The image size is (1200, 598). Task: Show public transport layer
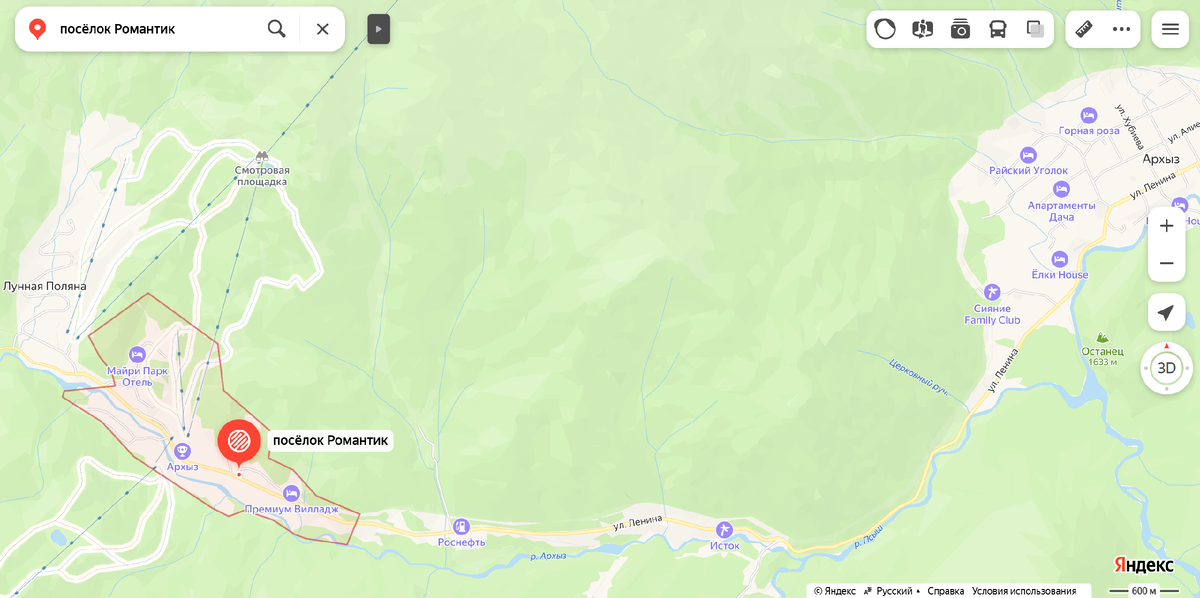(x=998, y=29)
